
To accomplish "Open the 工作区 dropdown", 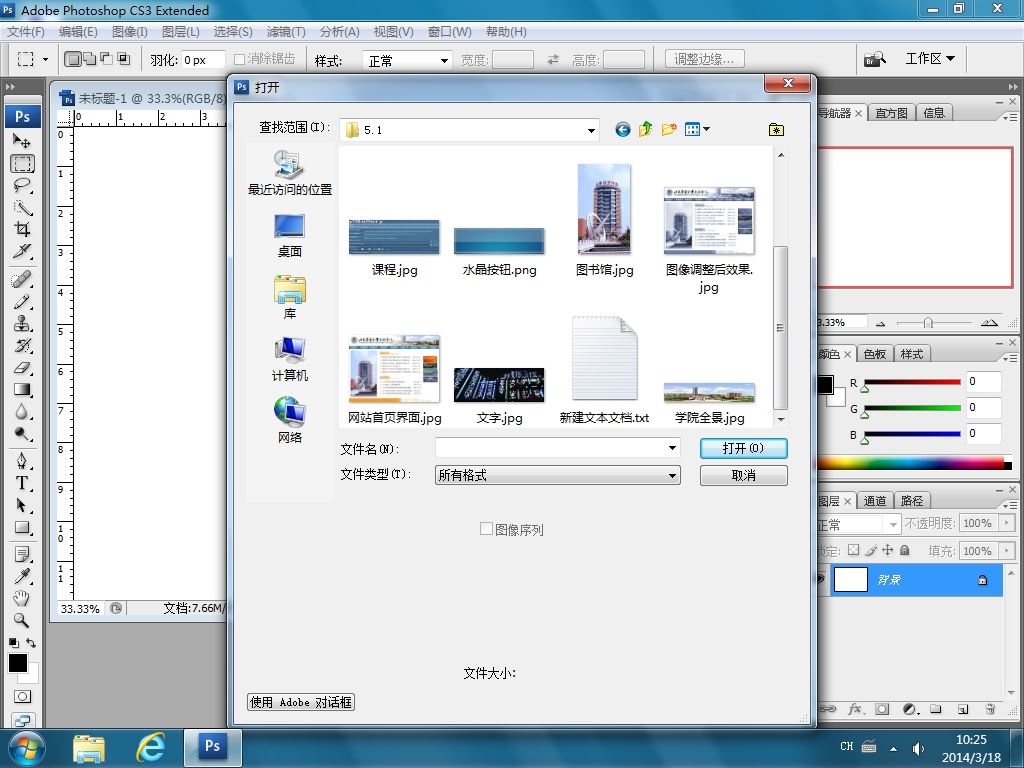I will (x=930, y=59).
